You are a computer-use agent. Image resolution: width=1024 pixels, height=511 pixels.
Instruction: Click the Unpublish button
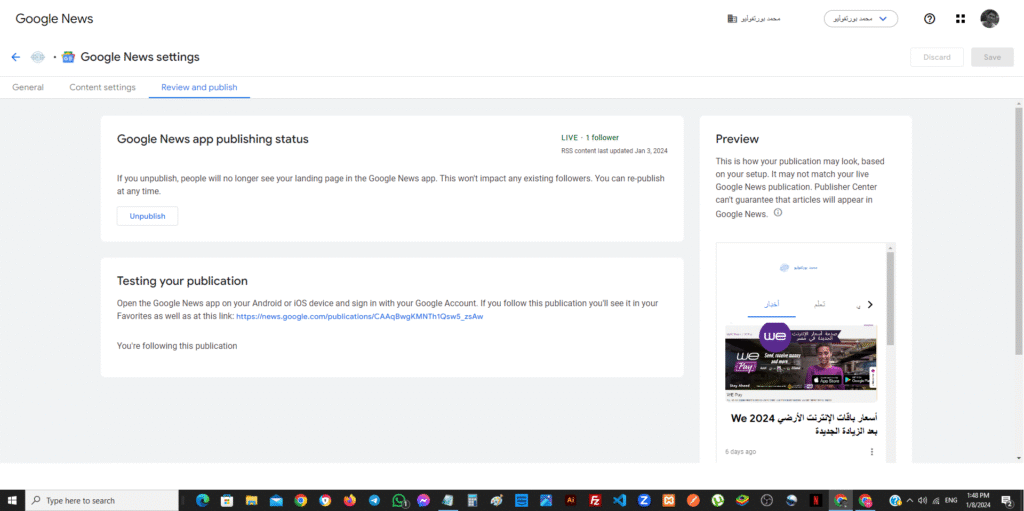pyautogui.click(x=148, y=216)
